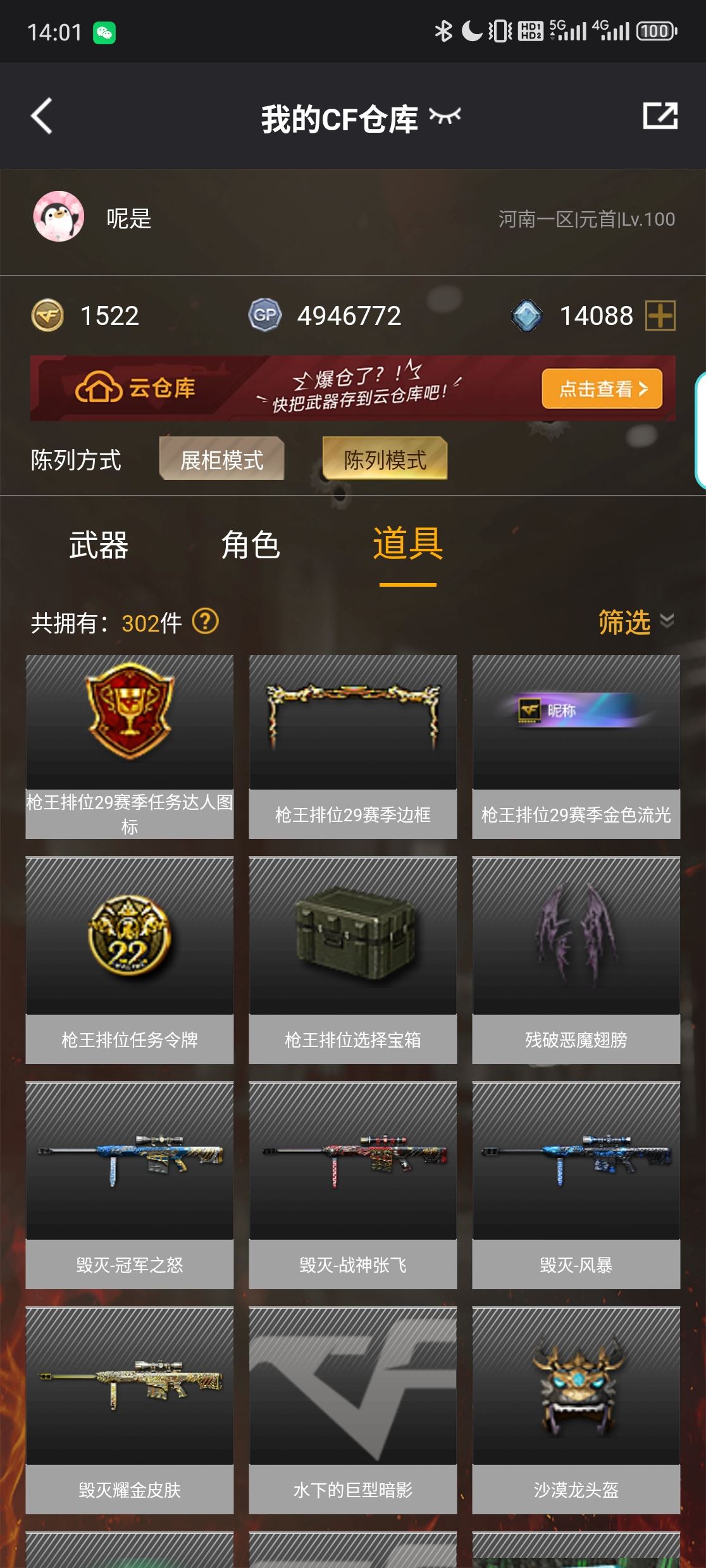Open help question mark beside 302件
The height and width of the screenshot is (1568, 706).
pyautogui.click(x=205, y=622)
